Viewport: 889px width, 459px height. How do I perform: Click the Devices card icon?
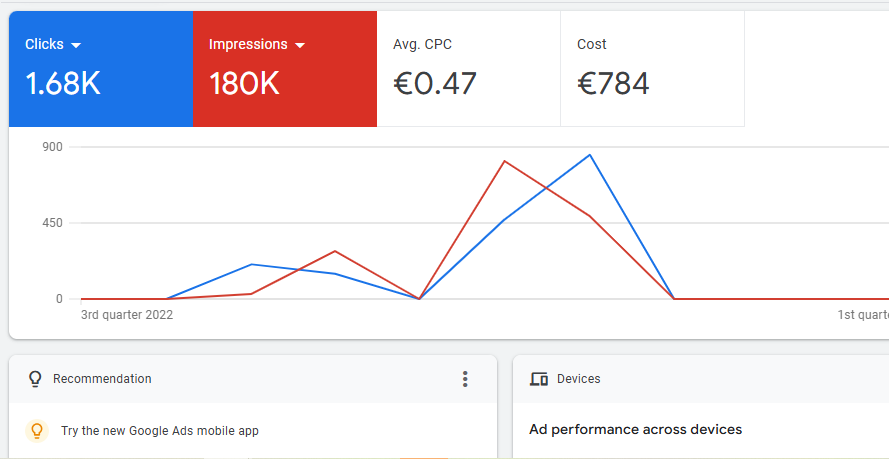coord(539,379)
